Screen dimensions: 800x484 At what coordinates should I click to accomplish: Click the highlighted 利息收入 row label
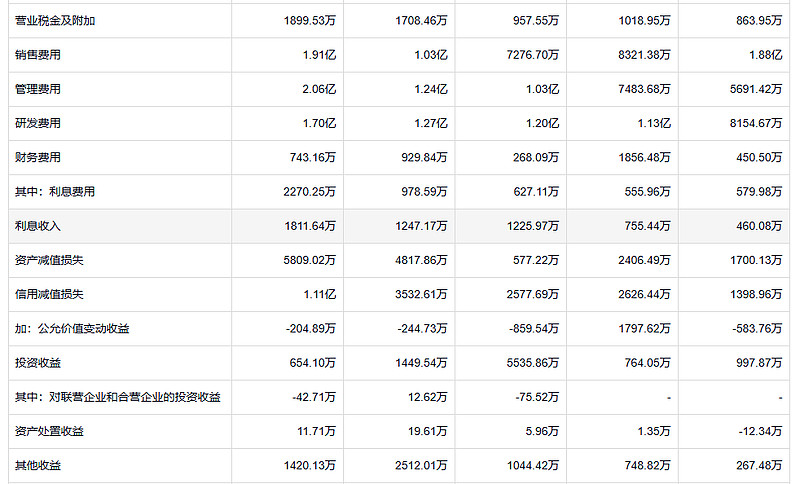coord(38,225)
